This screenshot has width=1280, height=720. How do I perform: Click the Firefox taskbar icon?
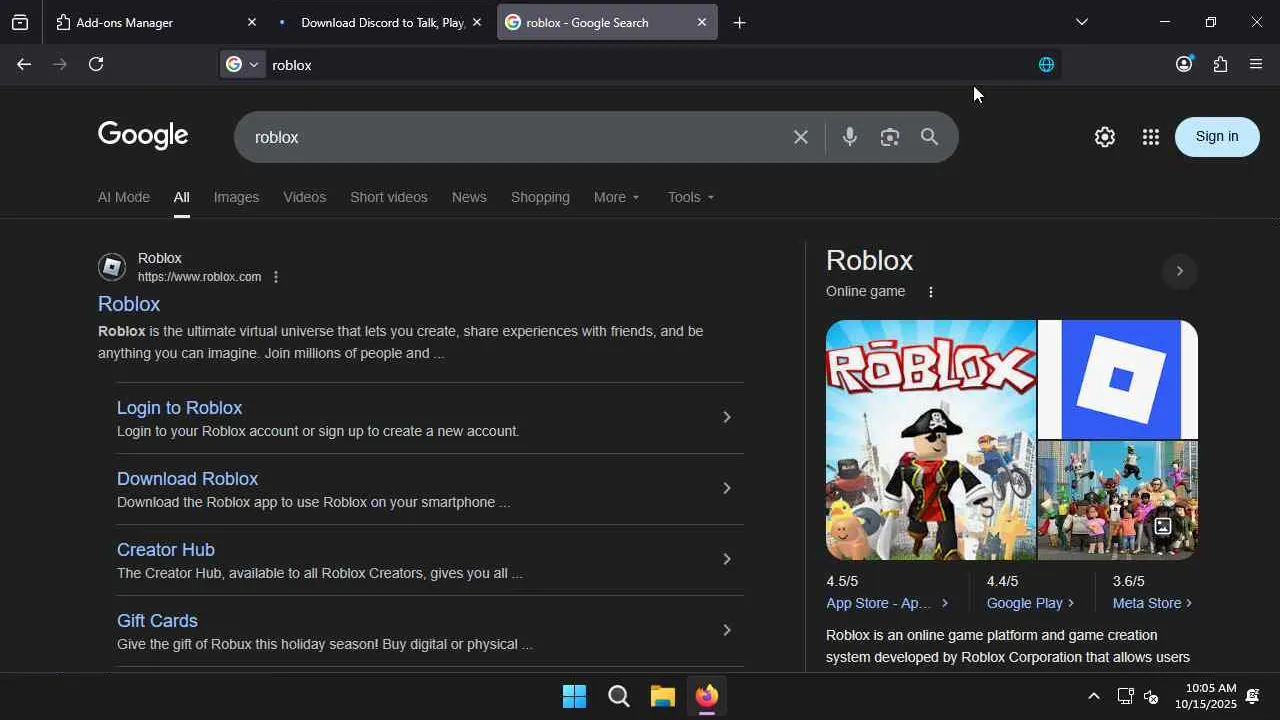[707, 696]
